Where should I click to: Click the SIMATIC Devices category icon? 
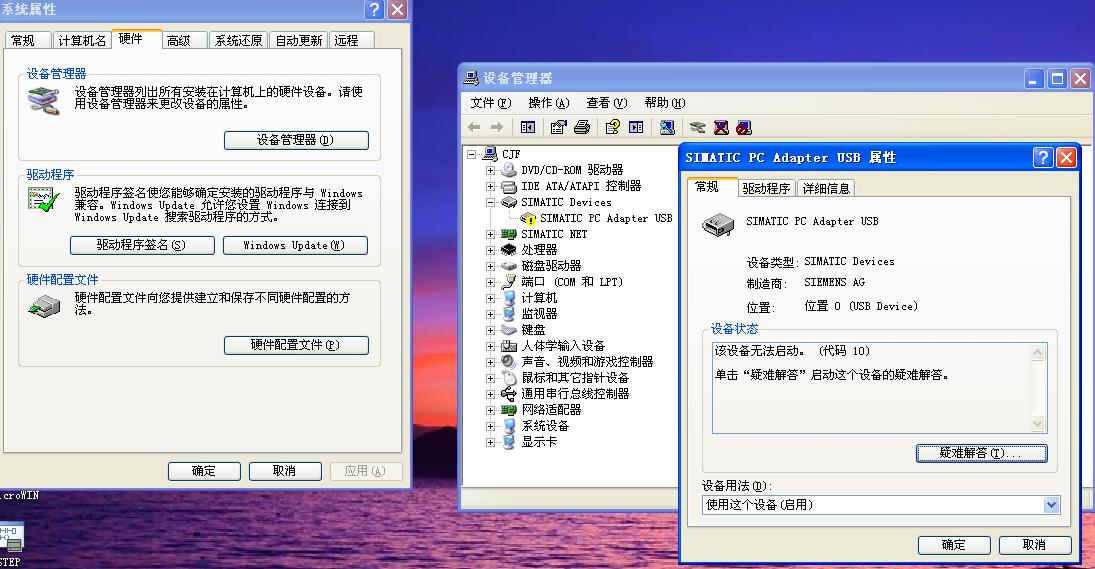509,202
